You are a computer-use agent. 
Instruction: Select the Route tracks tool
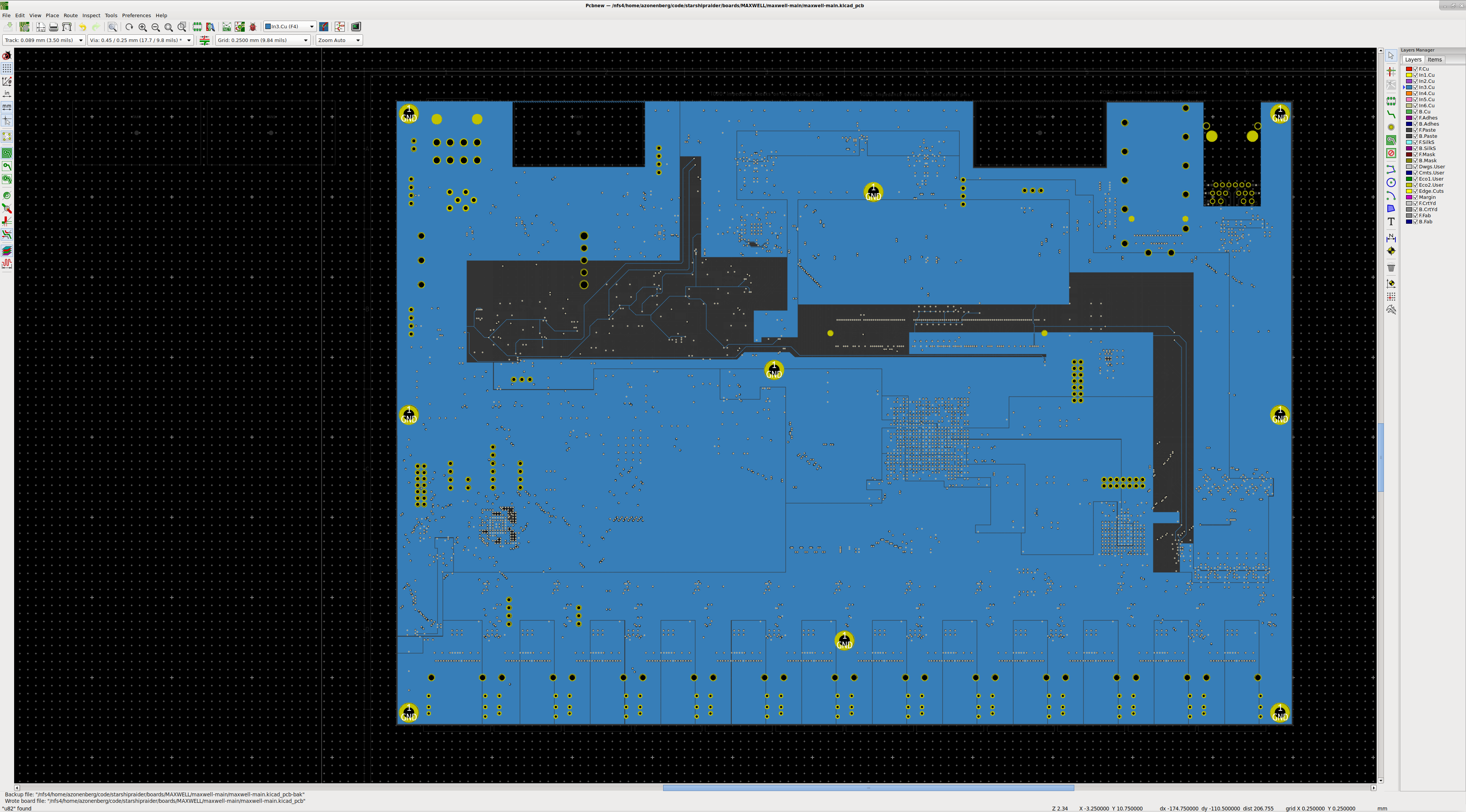pyautogui.click(x=1391, y=115)
